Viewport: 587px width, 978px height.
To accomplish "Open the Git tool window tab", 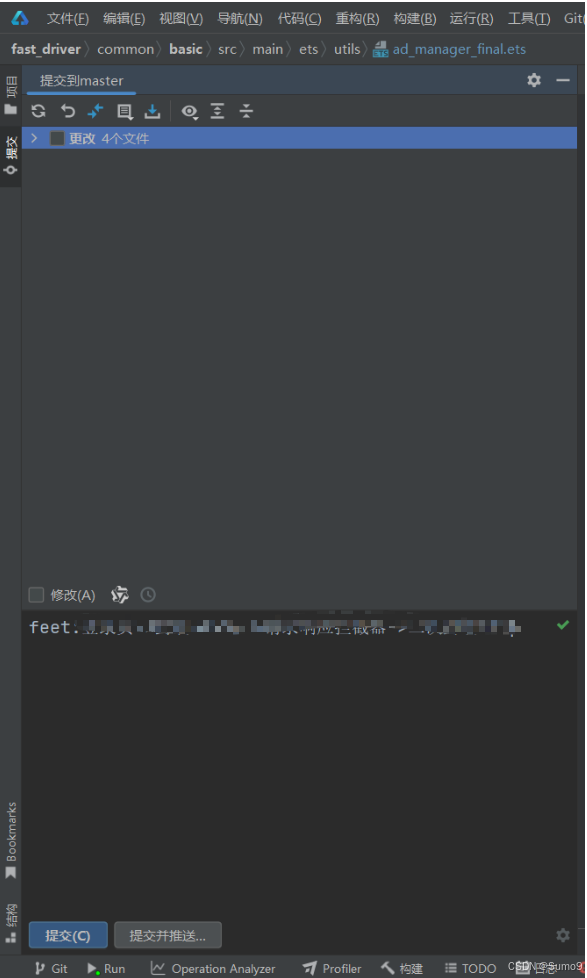I will coord(51,968).
